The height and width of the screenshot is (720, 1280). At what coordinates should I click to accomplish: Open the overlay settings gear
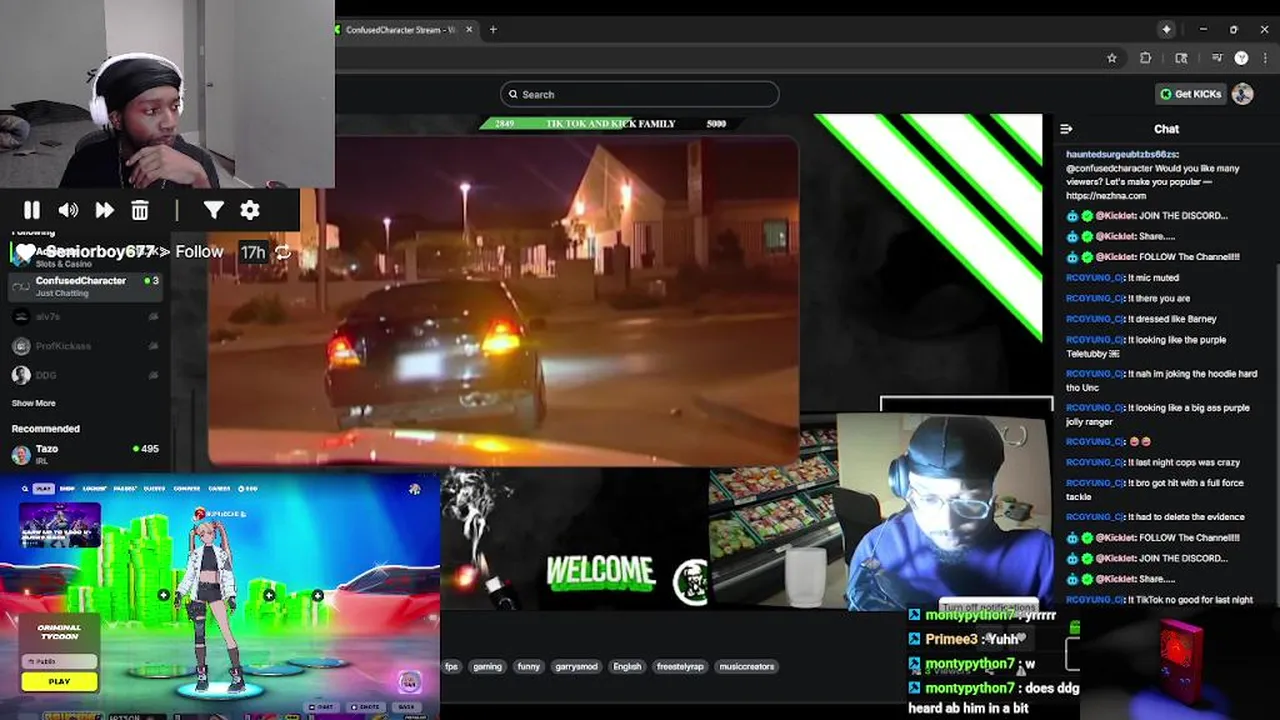tap(250, 210)
